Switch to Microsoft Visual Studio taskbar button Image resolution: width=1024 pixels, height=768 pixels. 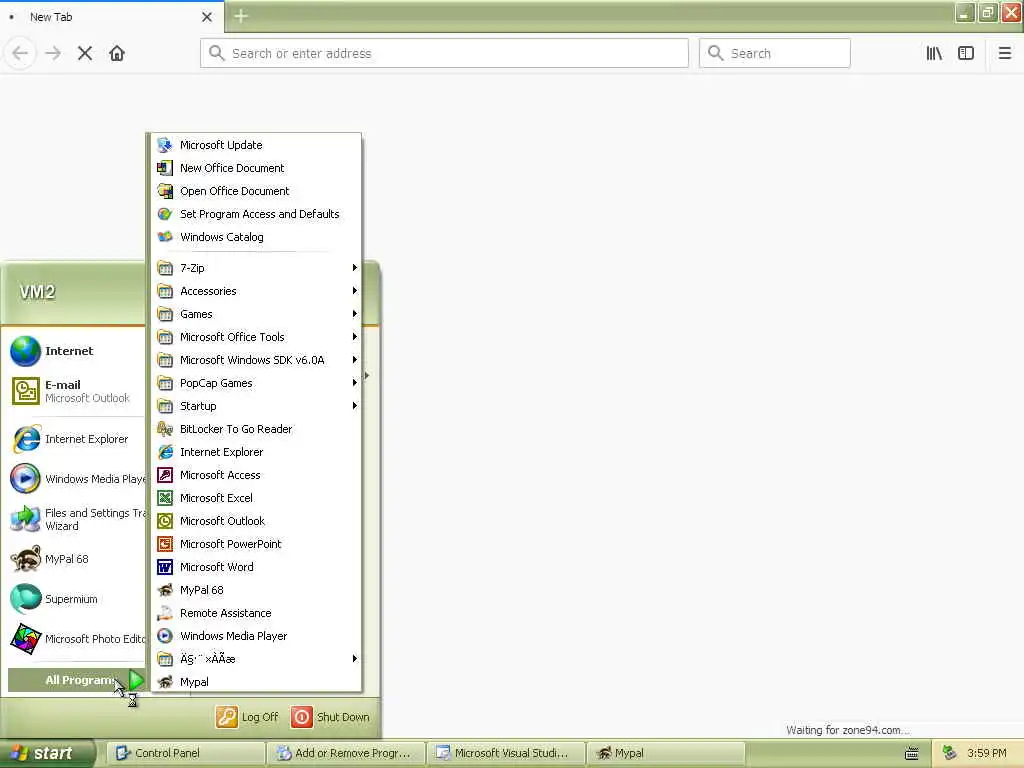pyautogui.click(x=506, y=754)
